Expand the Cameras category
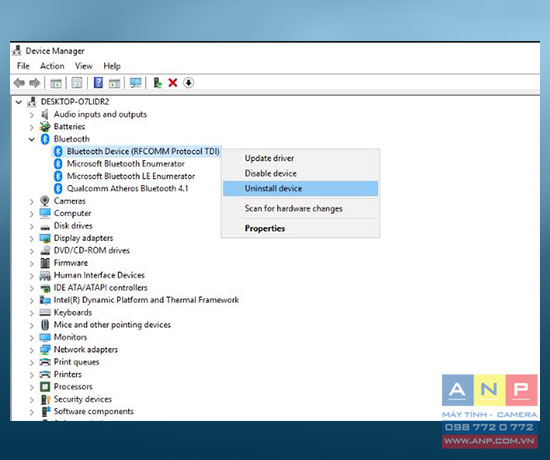Image resolution: width=550 pixels, height=460 pixels. click(x=32, y=201)
